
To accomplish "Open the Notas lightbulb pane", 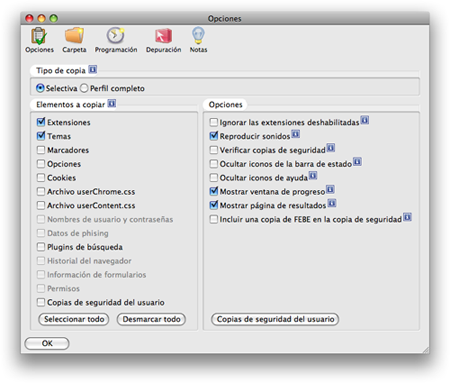I will 198,40.
